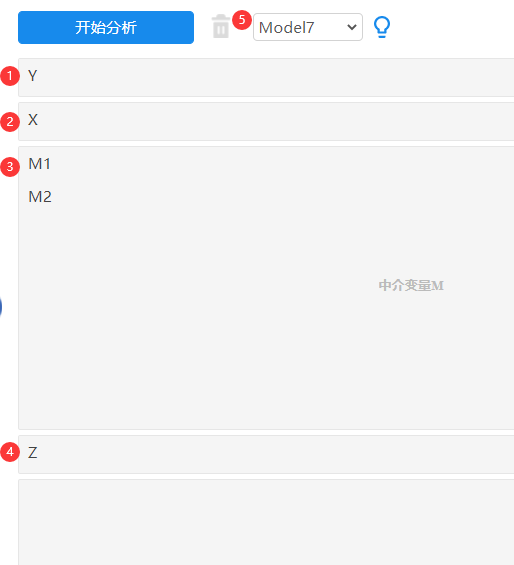Viewport: 514px width, 565px height.
Task: Start analysis with 开始分析 button
Action: pos(106,27)
